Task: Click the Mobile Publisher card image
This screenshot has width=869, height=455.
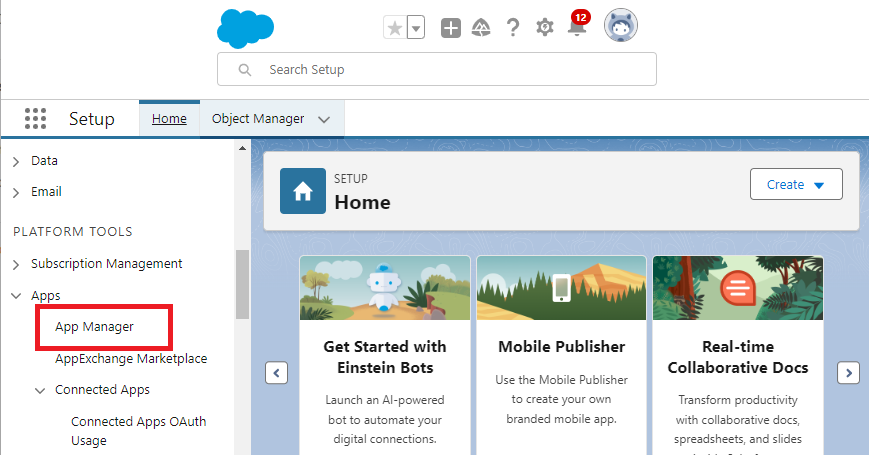Action: pos(561,288)
